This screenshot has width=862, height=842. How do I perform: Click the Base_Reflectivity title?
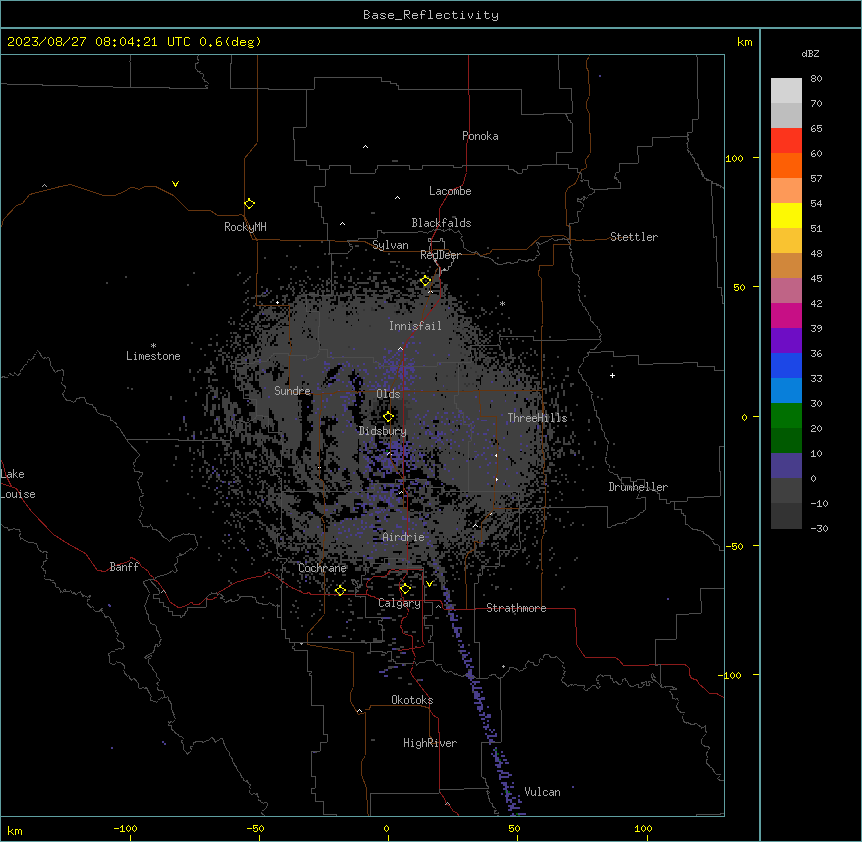431,15
